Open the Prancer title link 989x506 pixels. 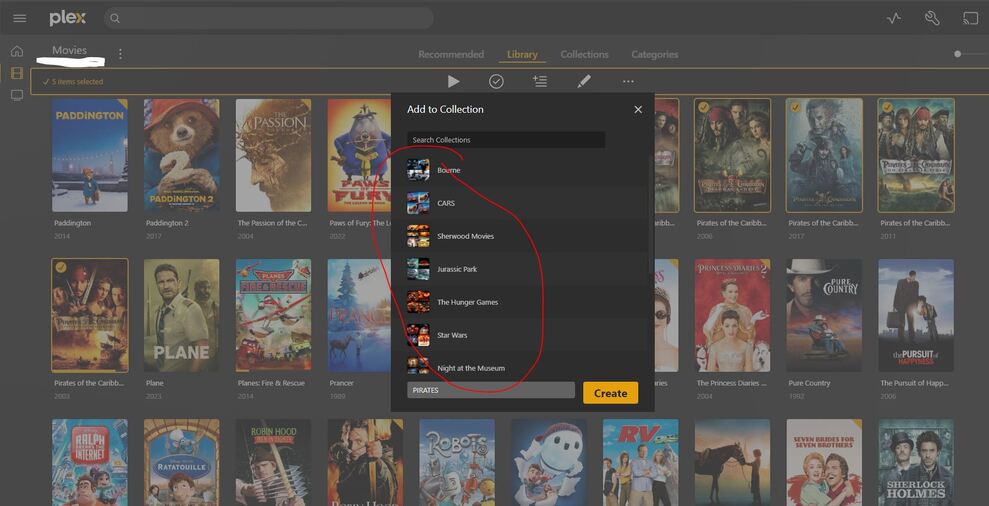341,384
